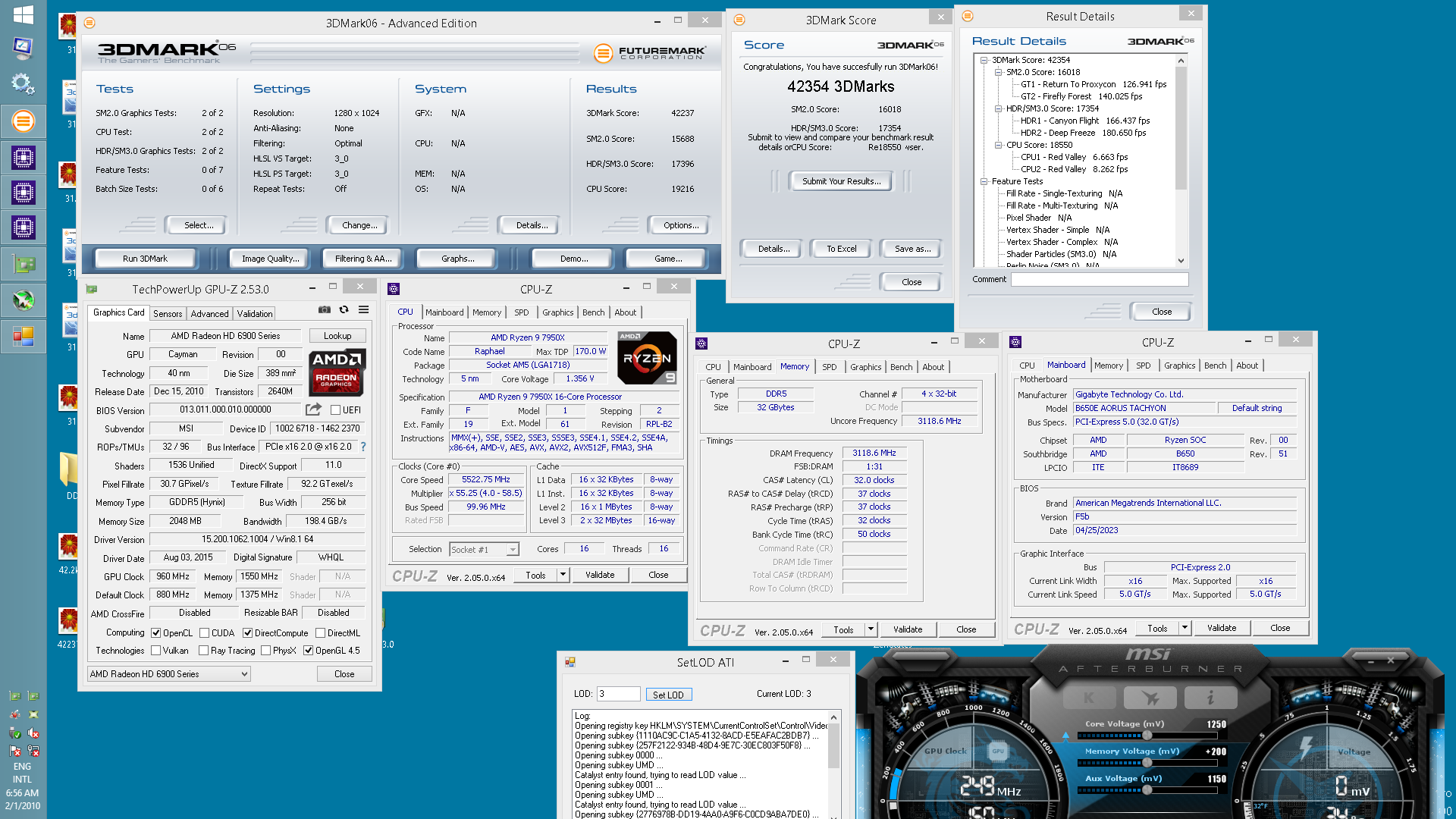Toggle the DirectCompute checkbox

tap(247, 633)
